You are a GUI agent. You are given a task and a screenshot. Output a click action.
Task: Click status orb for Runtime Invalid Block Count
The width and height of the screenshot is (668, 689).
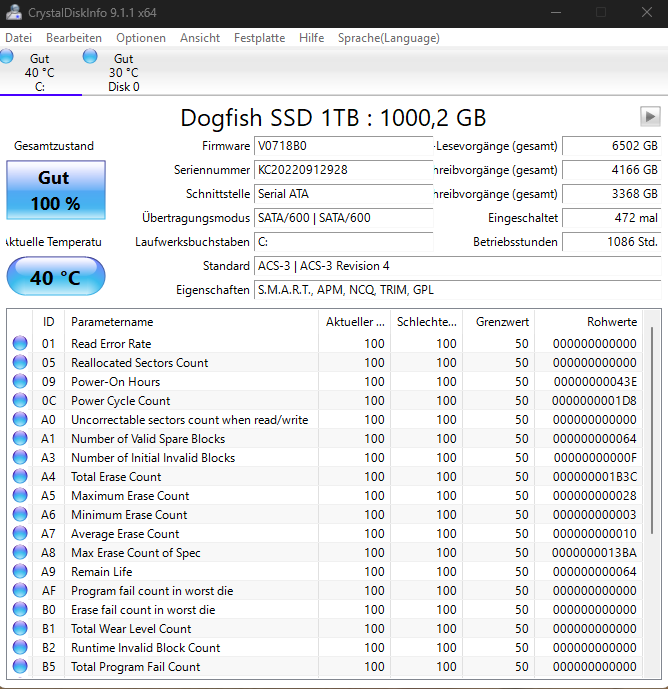20,647
